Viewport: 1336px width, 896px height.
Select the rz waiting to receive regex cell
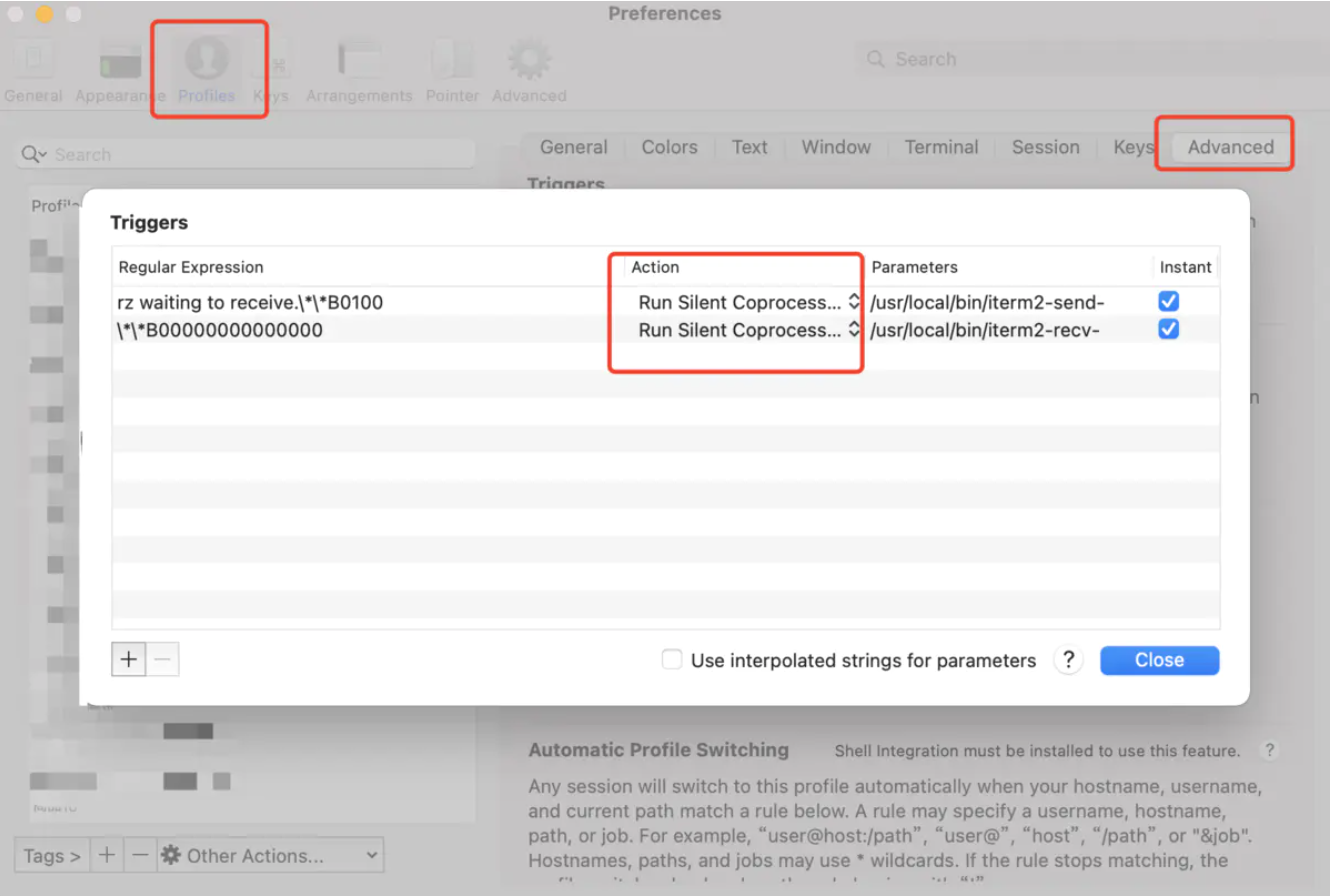pos(250,302)
